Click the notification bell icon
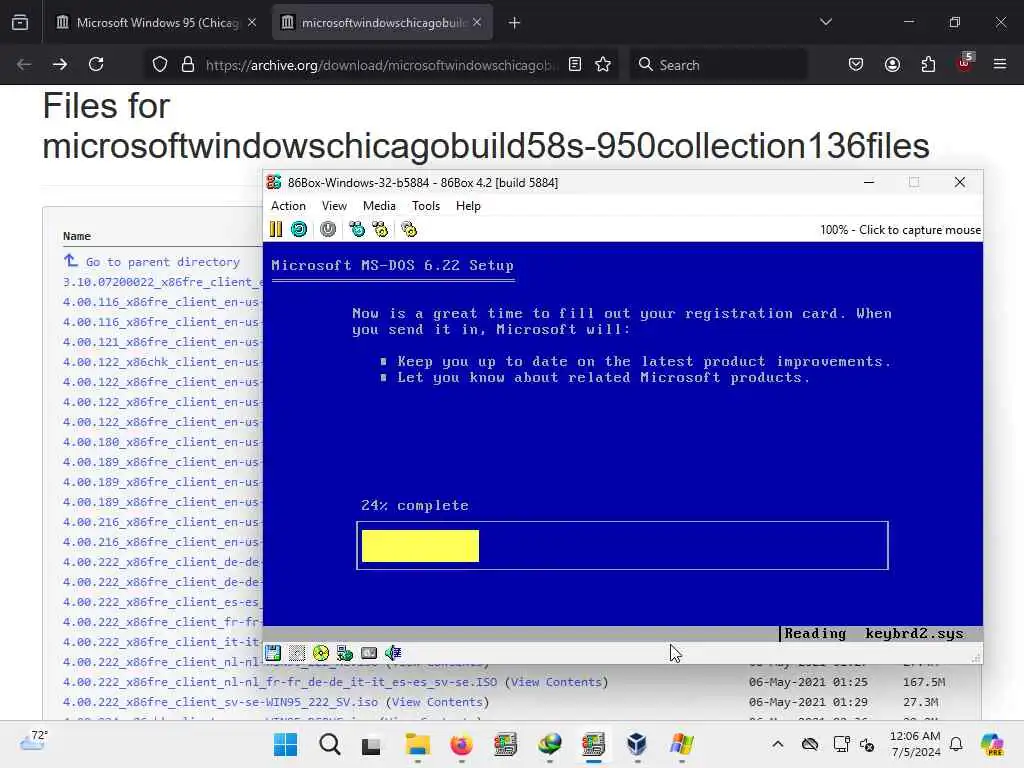The height and width of the screenshot is (768, 1024). tap(956, 744)
